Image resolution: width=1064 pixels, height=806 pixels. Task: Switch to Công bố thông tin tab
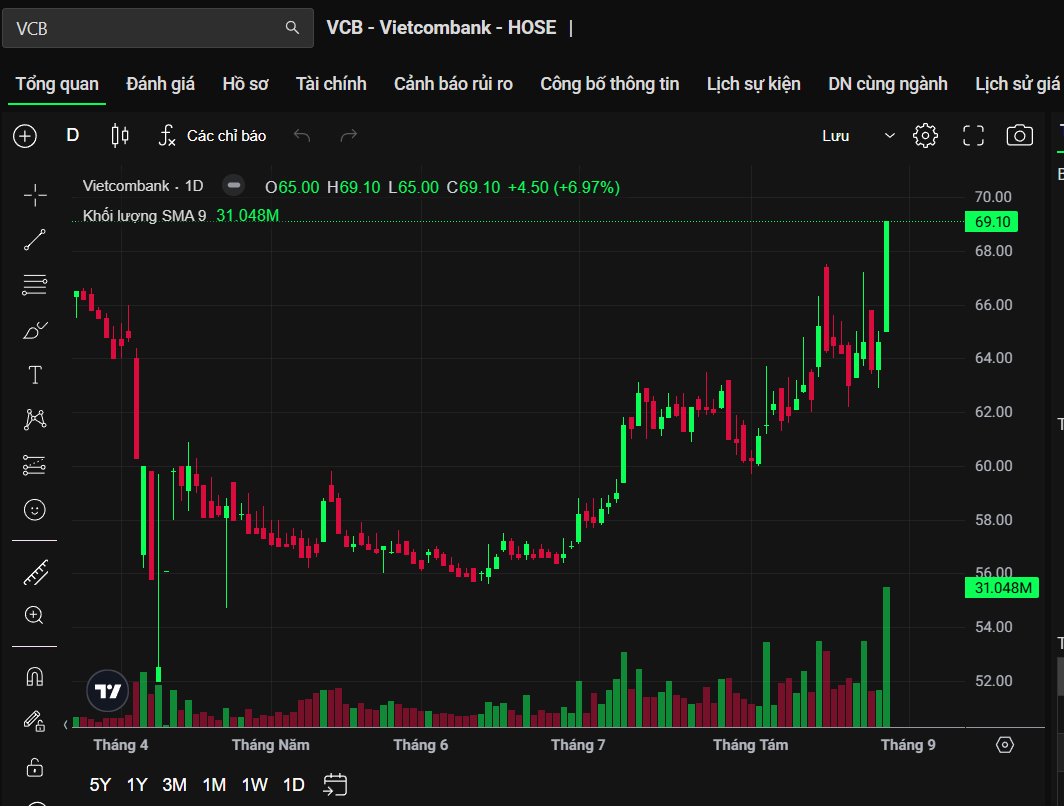click(609, 84)
